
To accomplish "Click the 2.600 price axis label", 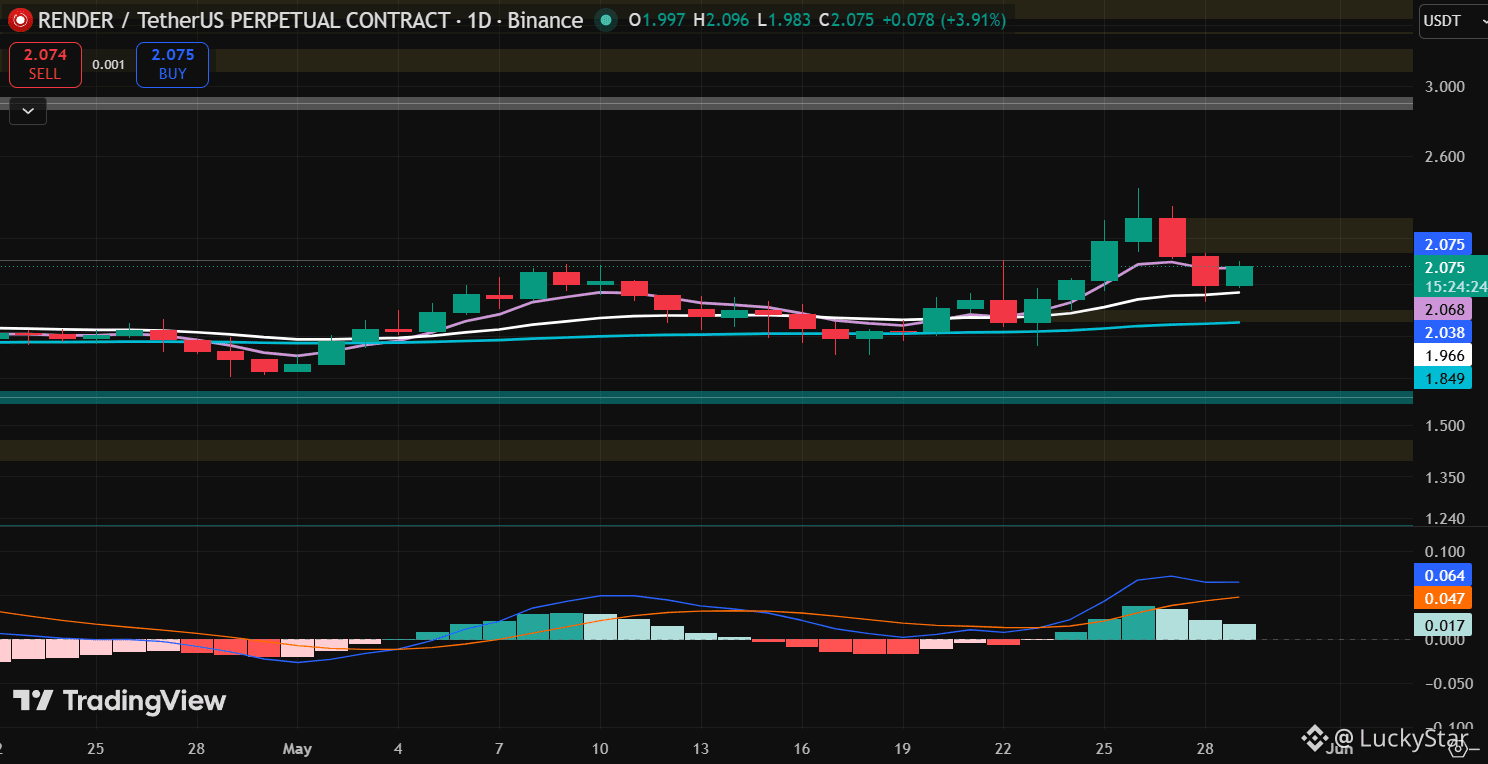I will pos(1444,157).
